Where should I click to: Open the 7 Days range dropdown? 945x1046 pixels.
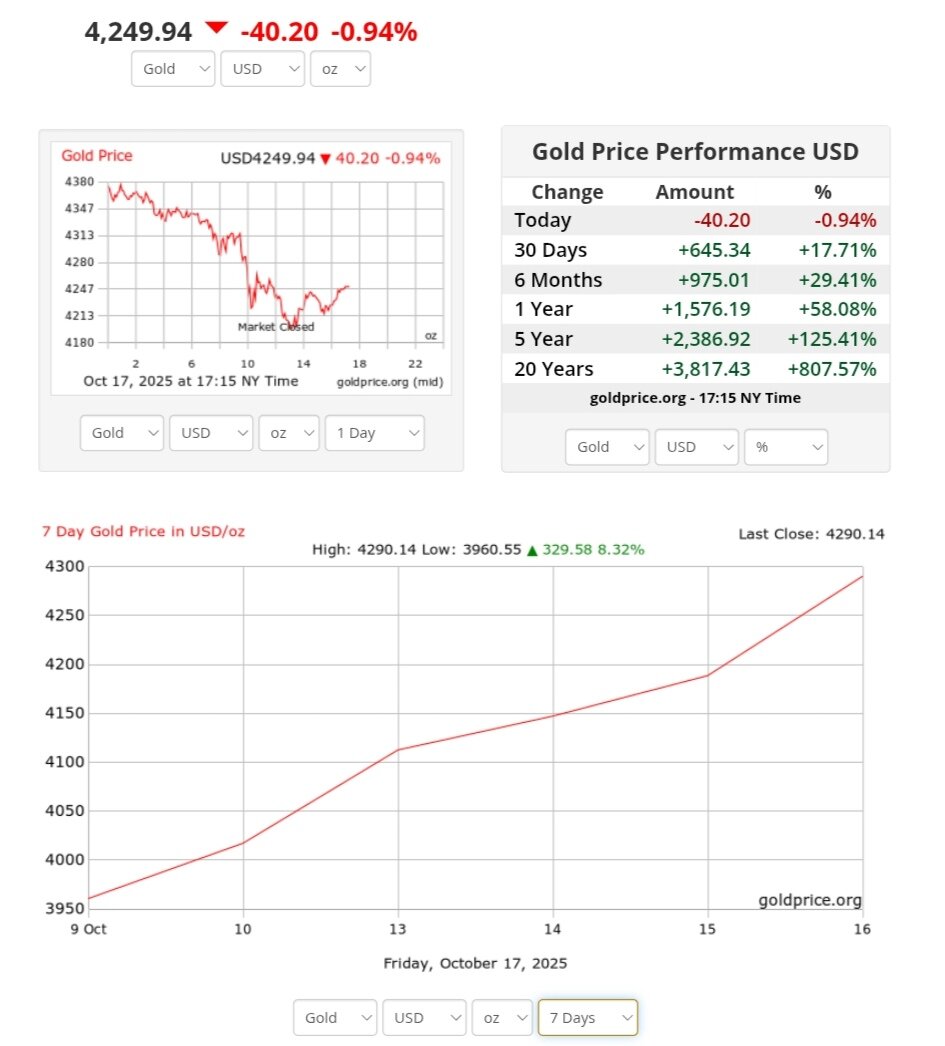point(587,1018)
